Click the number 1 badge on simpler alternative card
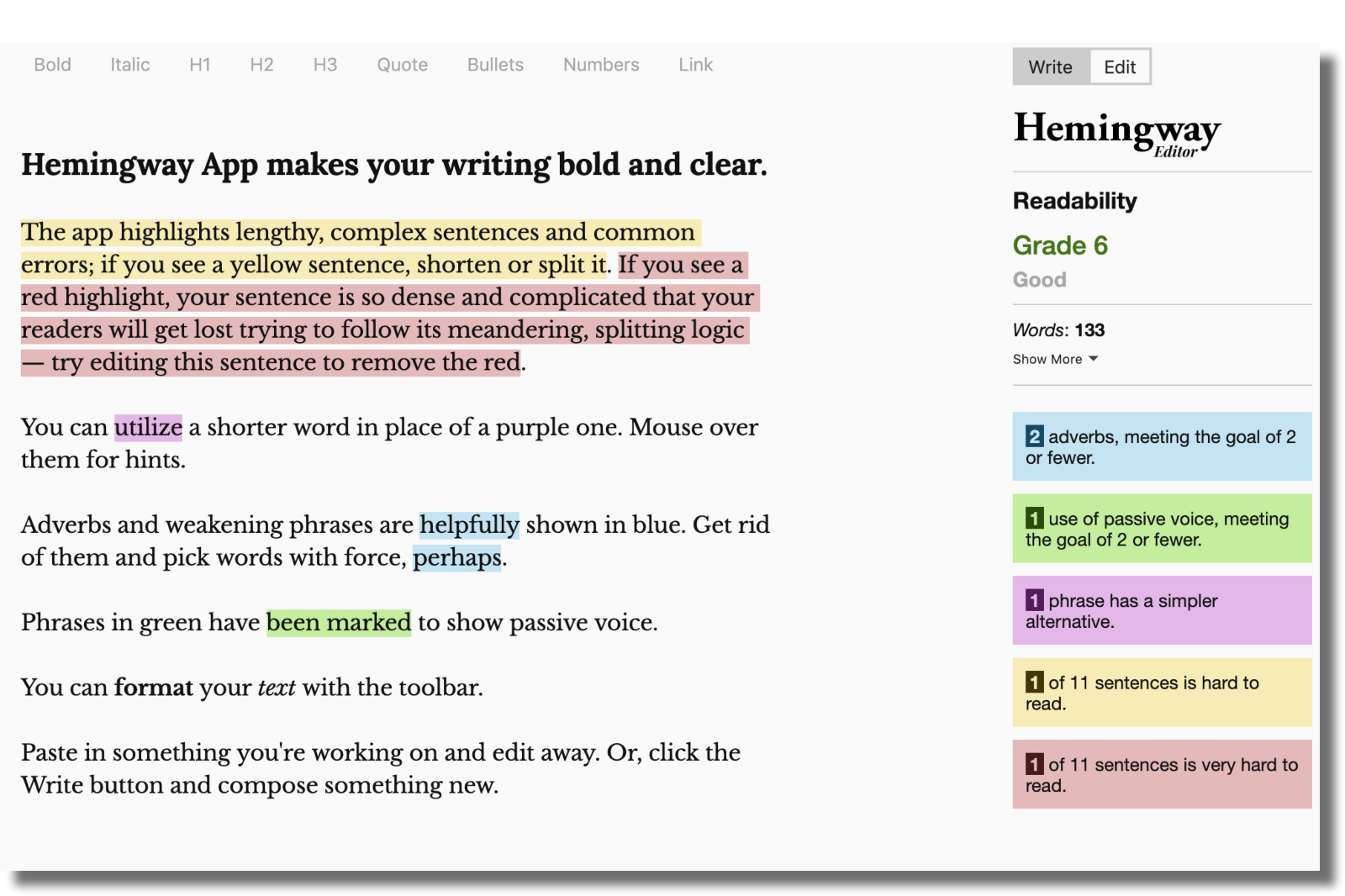 click(x=1035, y=600)
